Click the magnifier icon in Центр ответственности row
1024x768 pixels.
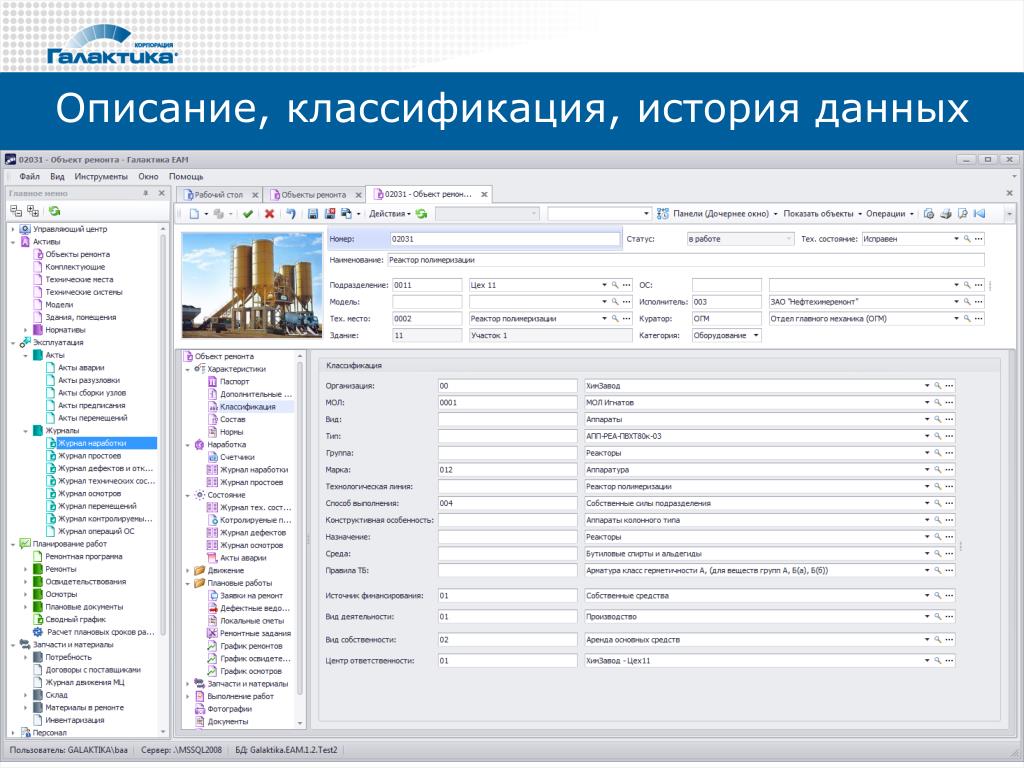click(938, 661)
